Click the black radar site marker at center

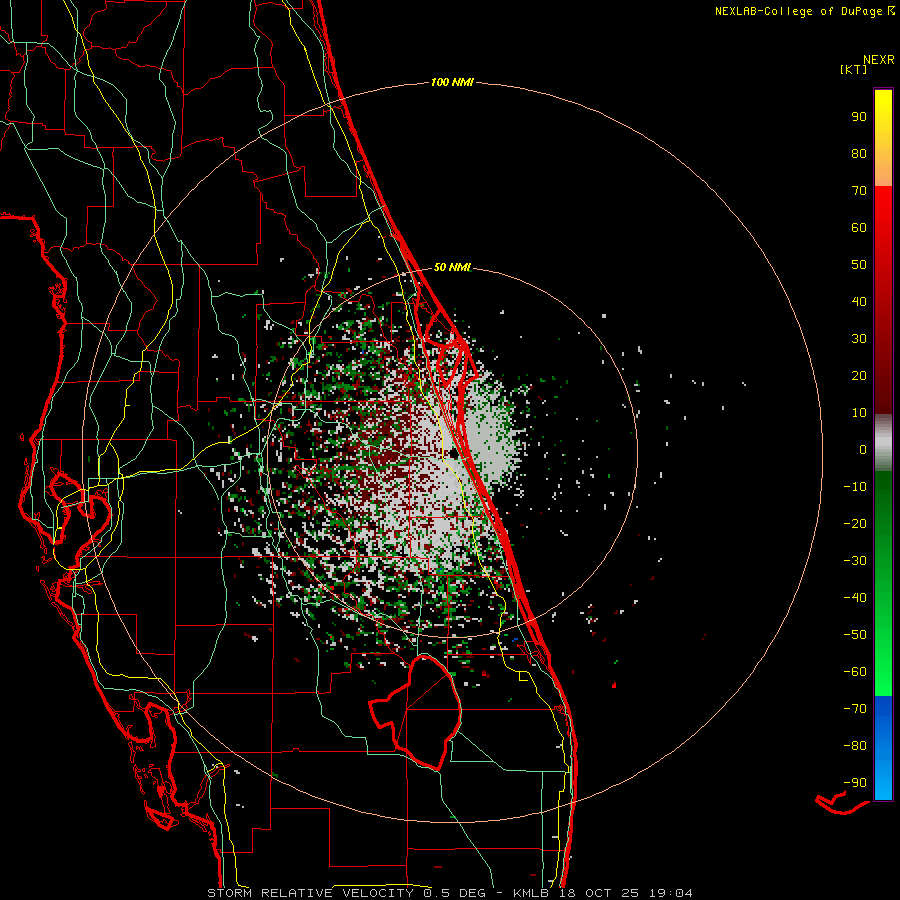point(454,454)
